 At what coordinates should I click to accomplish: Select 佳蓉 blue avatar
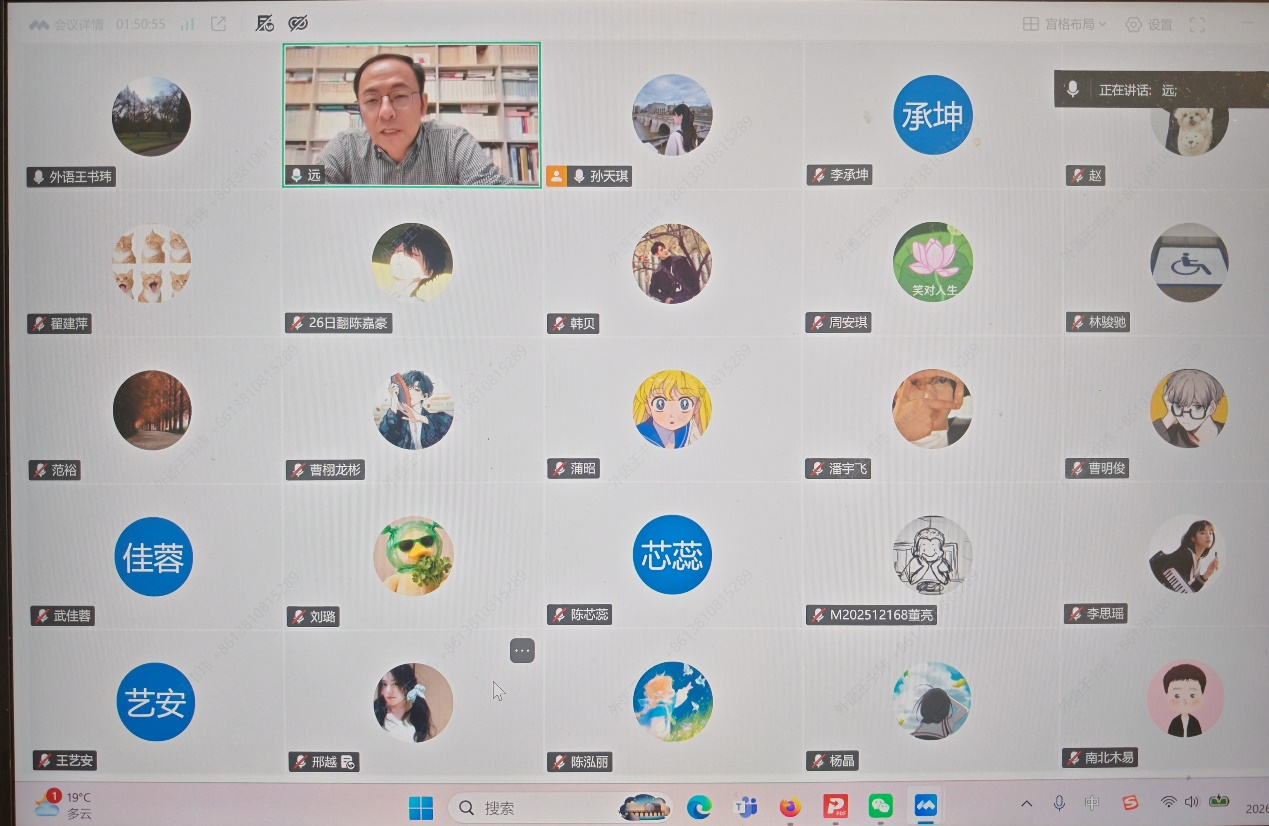pyautogui.click(x=153, y=557)
